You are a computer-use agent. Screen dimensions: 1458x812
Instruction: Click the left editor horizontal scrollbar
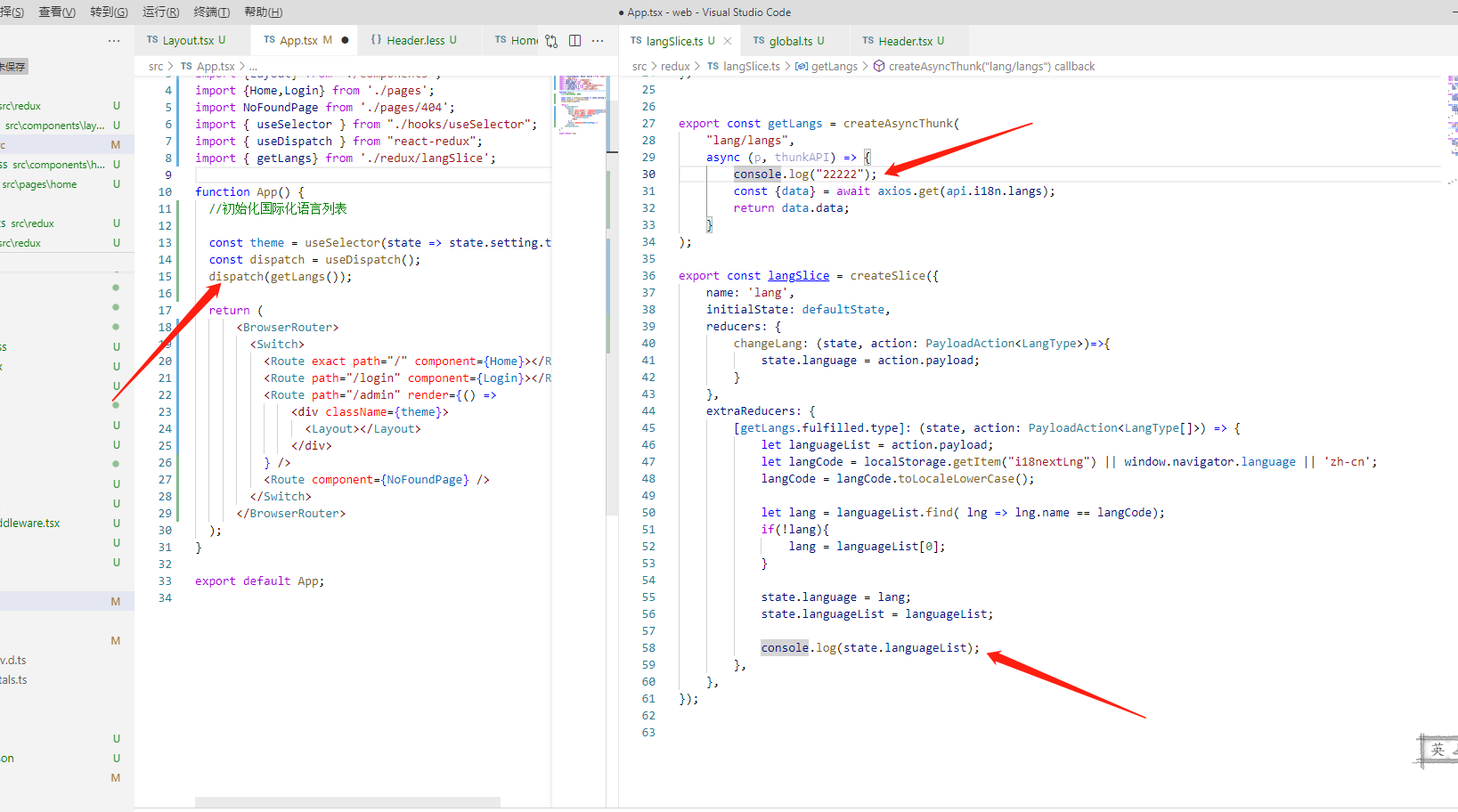(x=347, y=802)
